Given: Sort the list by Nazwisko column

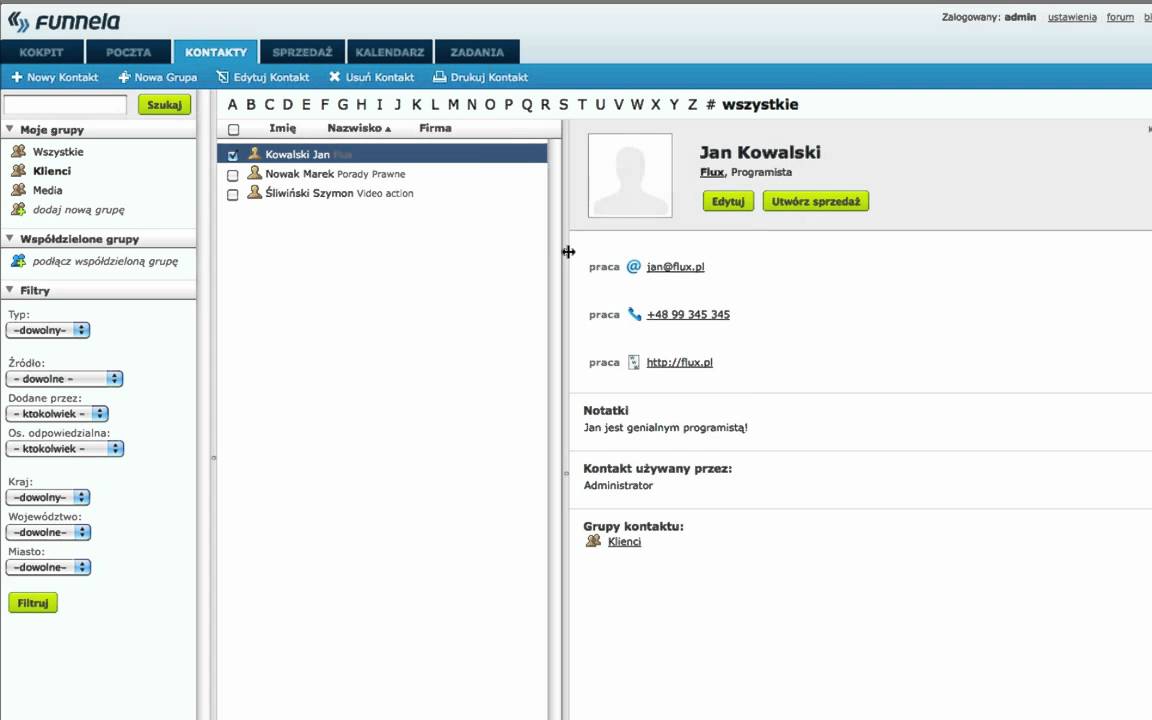Looking at the screenshot, I should tap(359, 128).
